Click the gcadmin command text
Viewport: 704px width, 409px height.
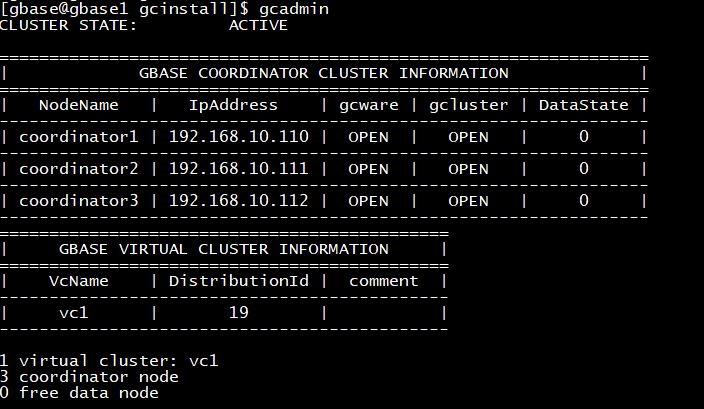[294, 9]
